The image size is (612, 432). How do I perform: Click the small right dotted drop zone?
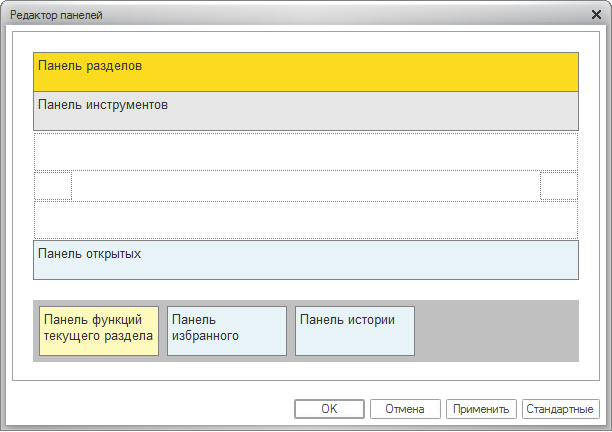point(559,186)
